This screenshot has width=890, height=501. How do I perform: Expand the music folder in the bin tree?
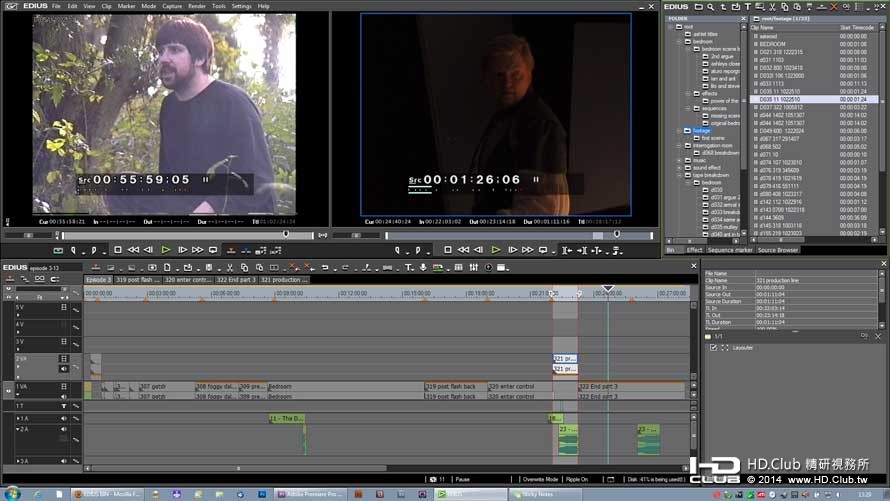pos(679,161)
